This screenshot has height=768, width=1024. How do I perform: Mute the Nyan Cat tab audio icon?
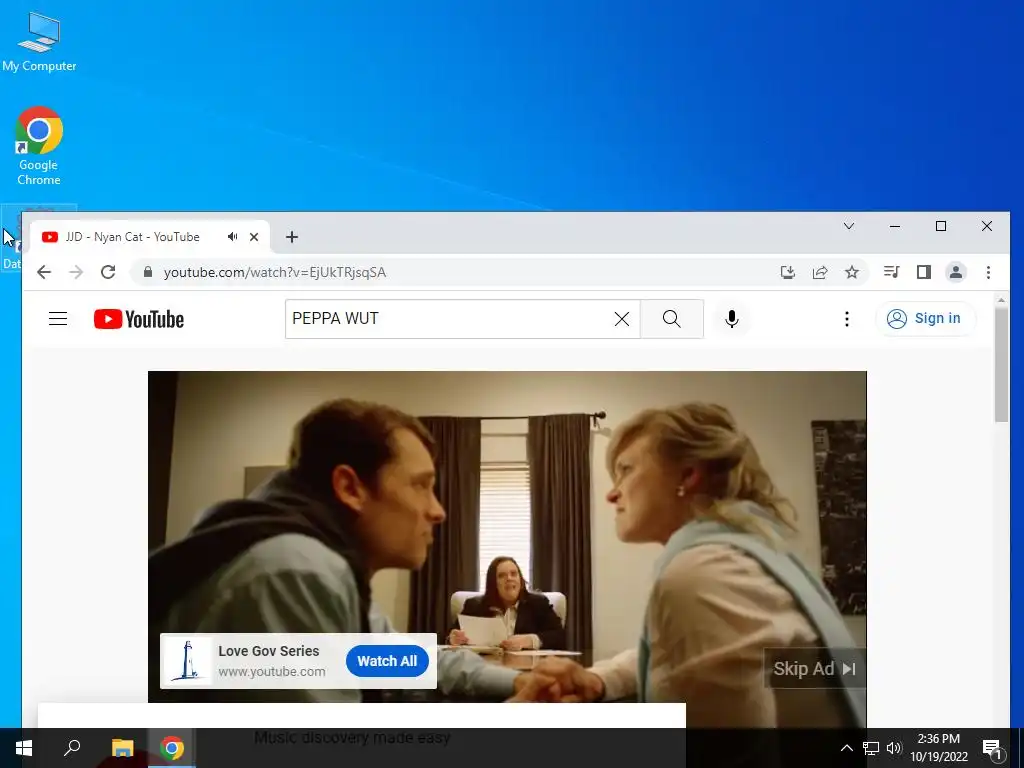232,236
